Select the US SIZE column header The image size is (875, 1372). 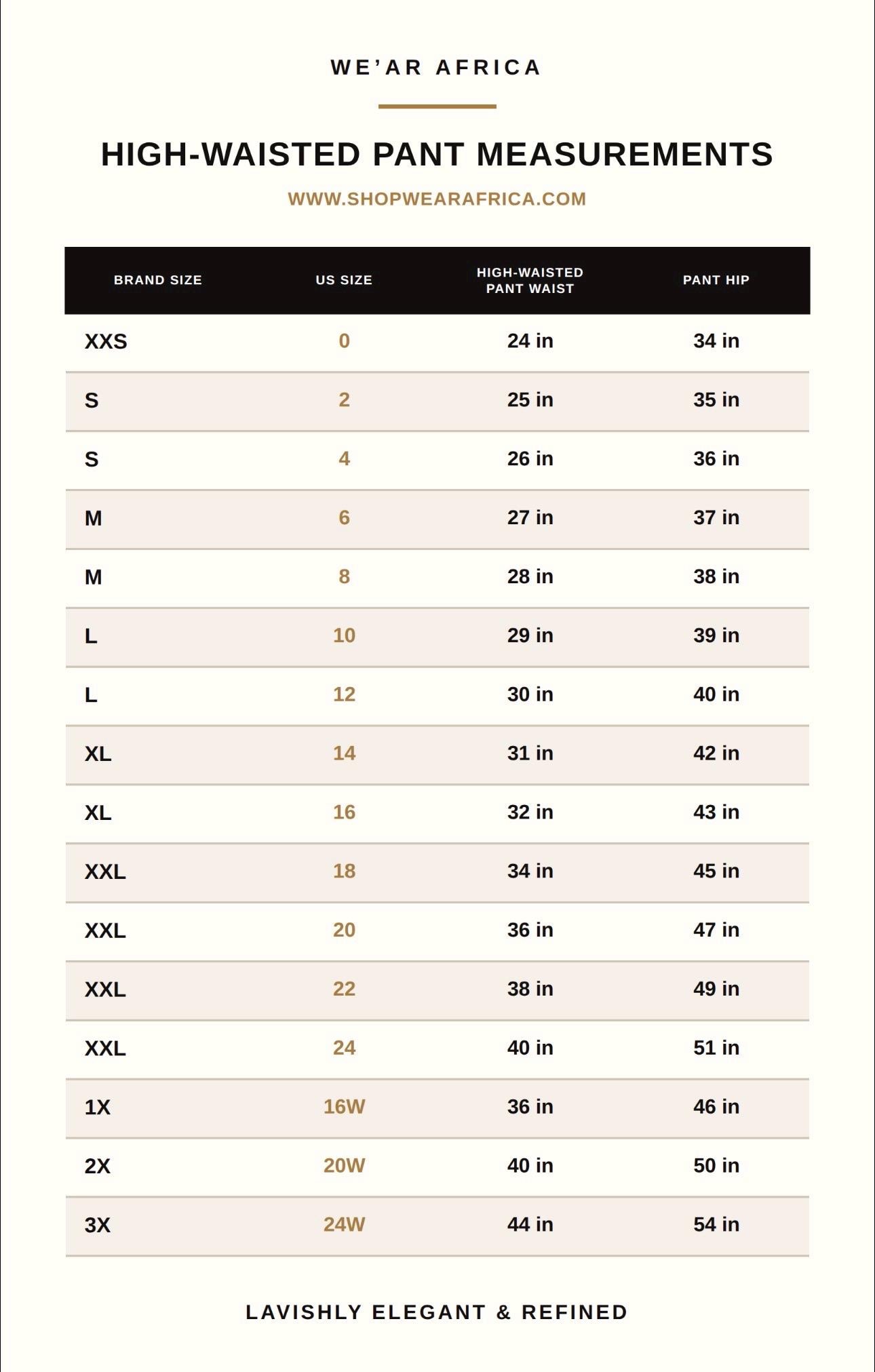[344, 280]
